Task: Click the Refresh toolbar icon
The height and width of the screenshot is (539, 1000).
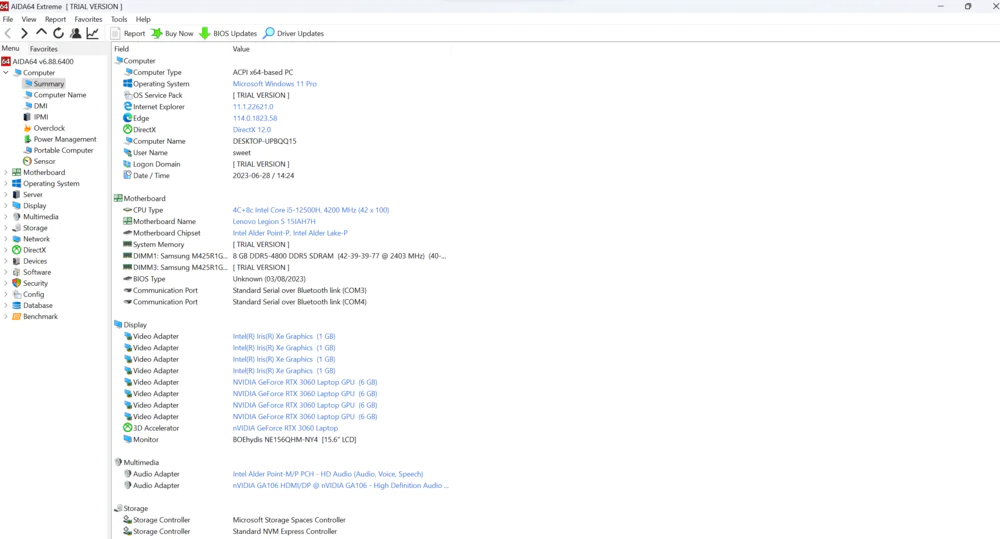Action: coord(58,33)
